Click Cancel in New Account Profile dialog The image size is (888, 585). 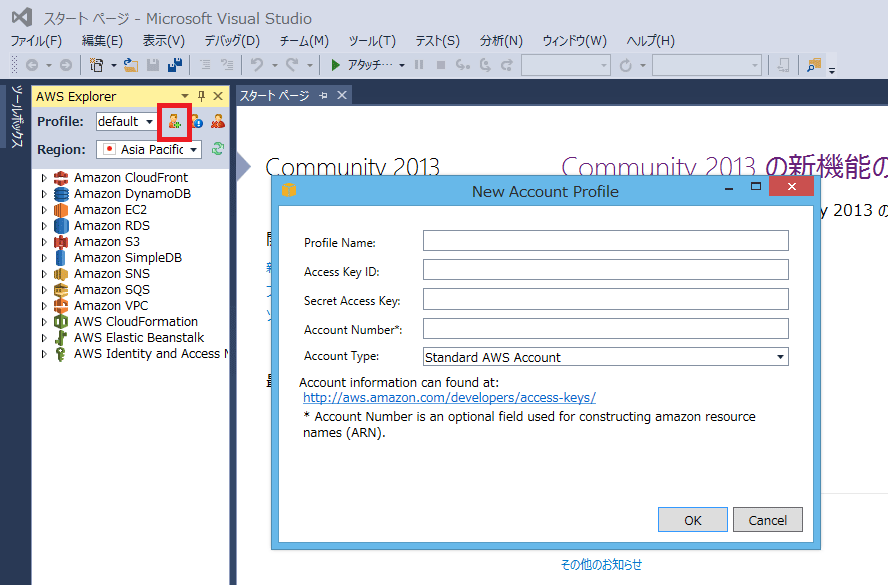(767, 520)
